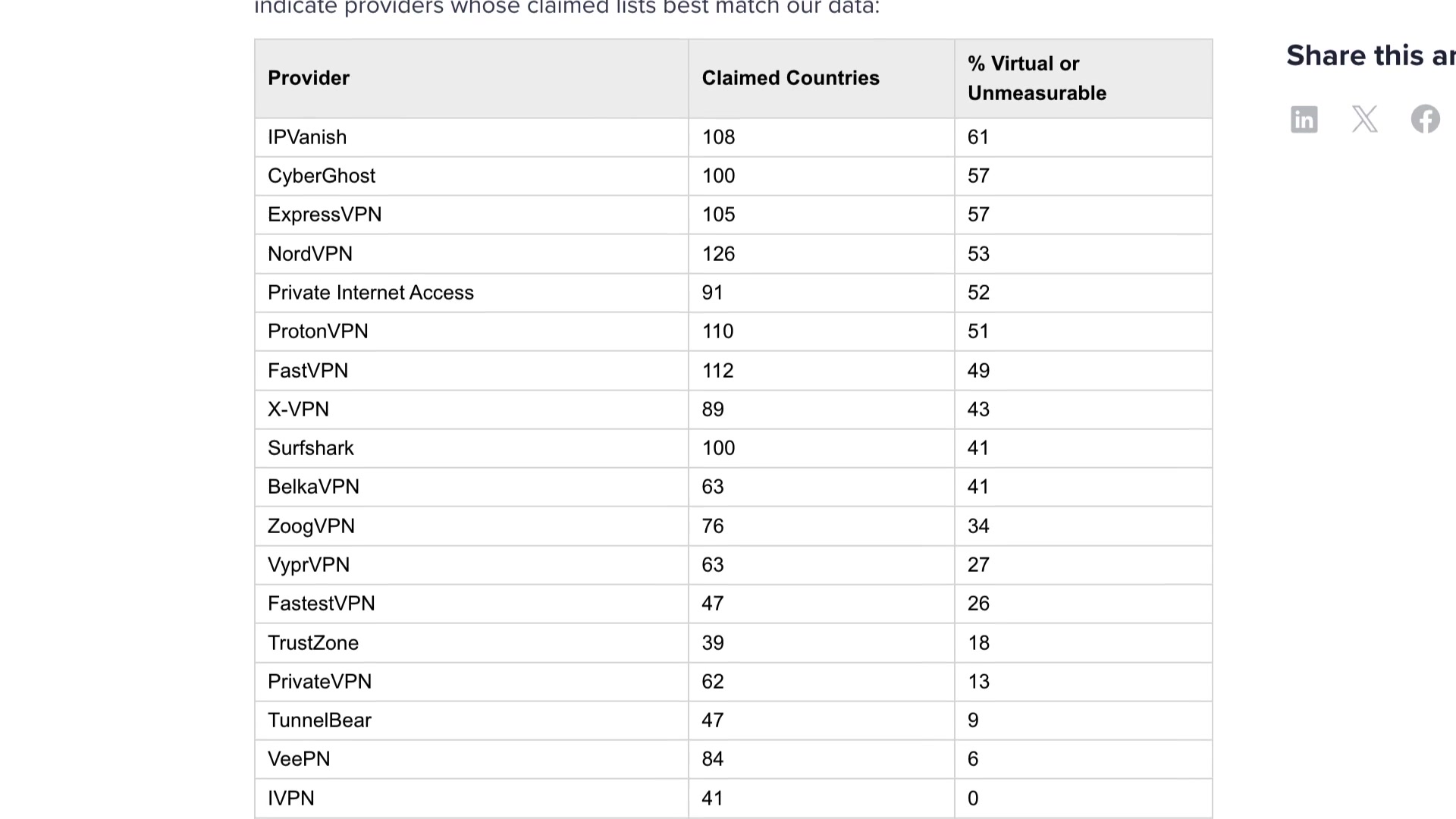This screenshot has height=819, width=1456.
Task: Share the article on X
Action: point(1364,119)
